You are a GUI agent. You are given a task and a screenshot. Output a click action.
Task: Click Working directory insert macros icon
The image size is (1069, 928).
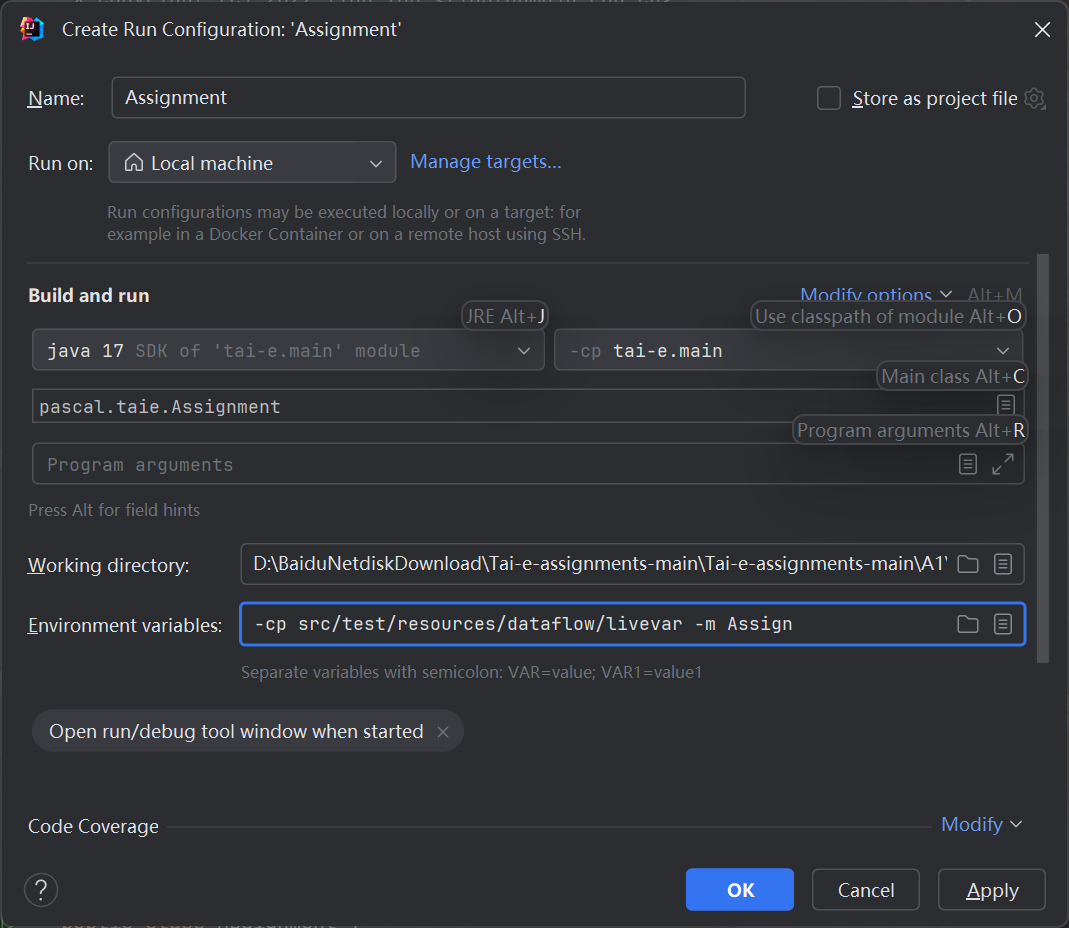(1003, 564)
